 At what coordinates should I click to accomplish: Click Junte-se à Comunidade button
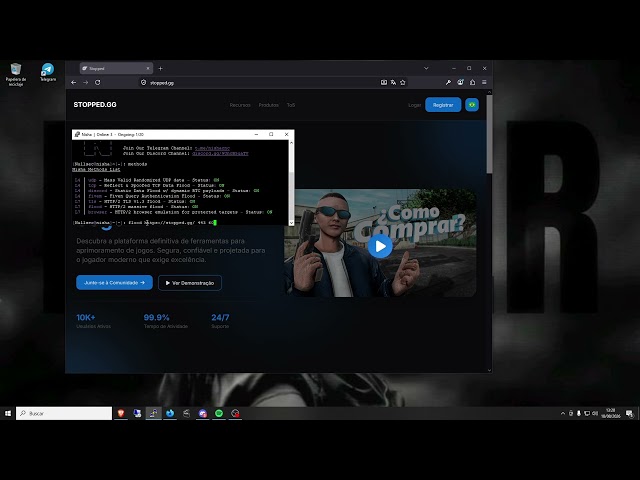114,282
